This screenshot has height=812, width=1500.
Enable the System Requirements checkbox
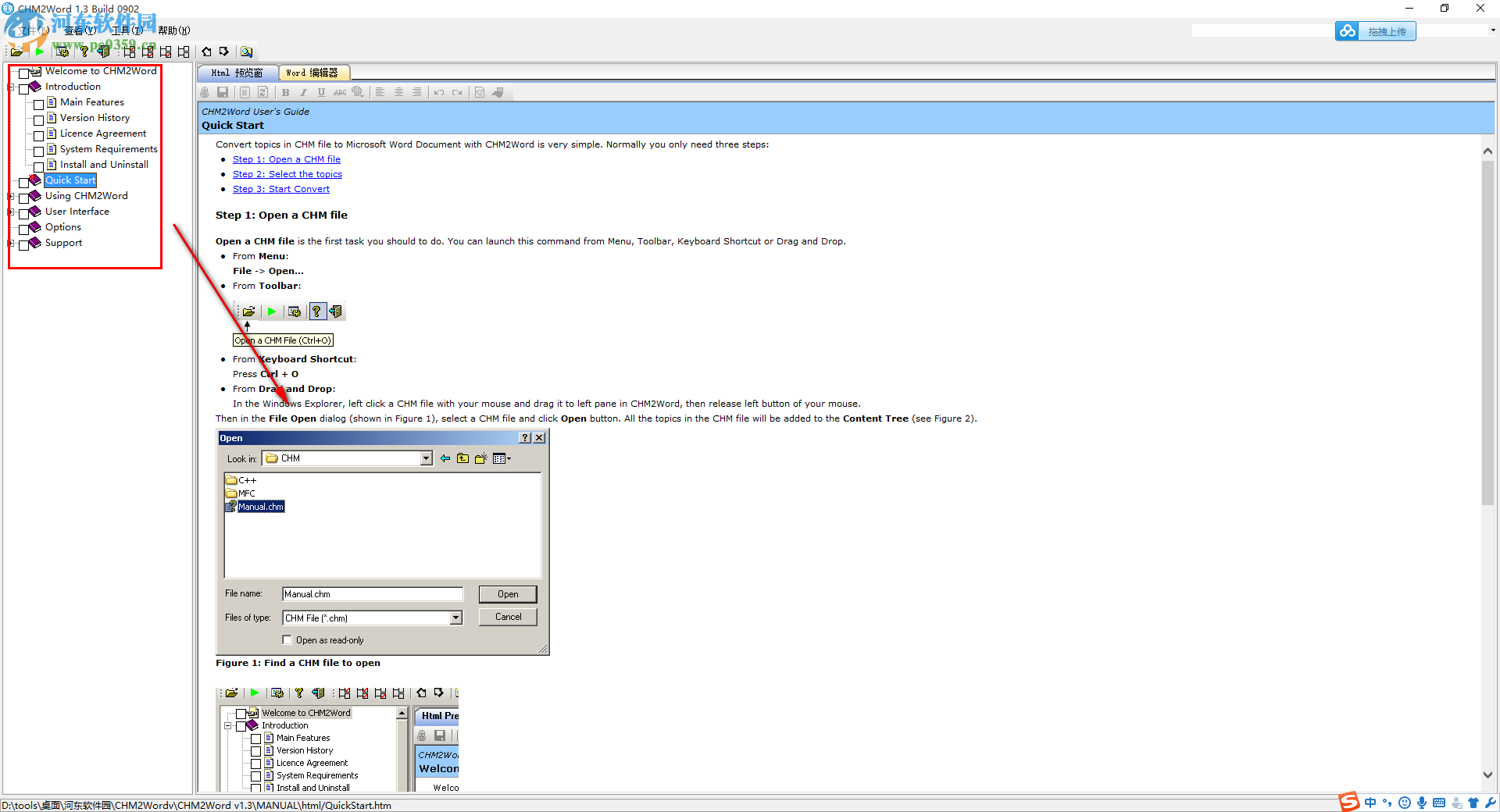(x=39, y=151)
